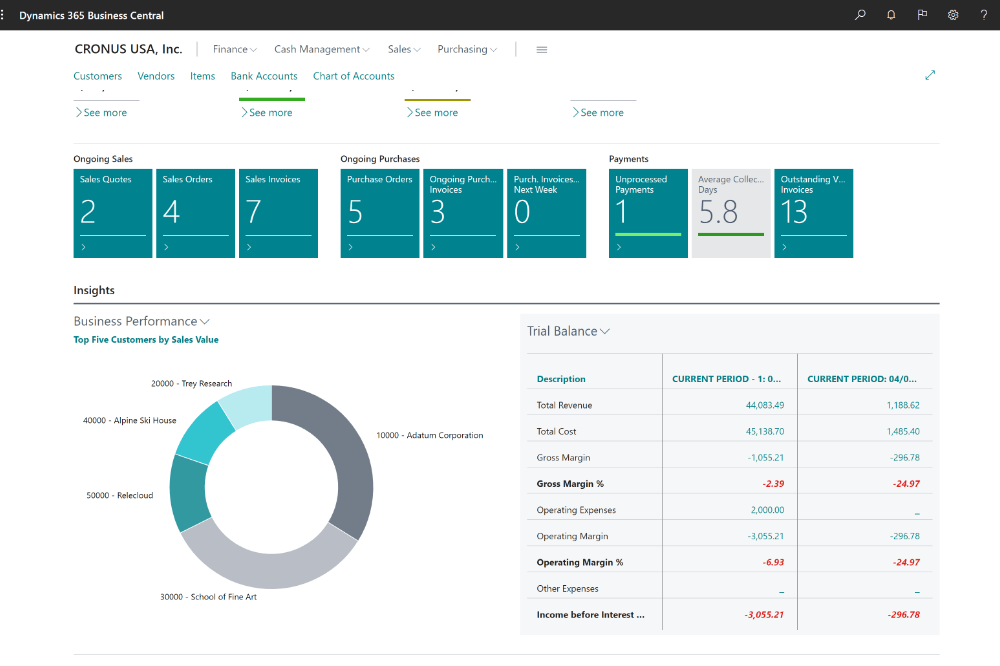Viewport: 1000px width, 666px height.
Task: Open the hamburger more-menu icon
Action: pos(541,49)
